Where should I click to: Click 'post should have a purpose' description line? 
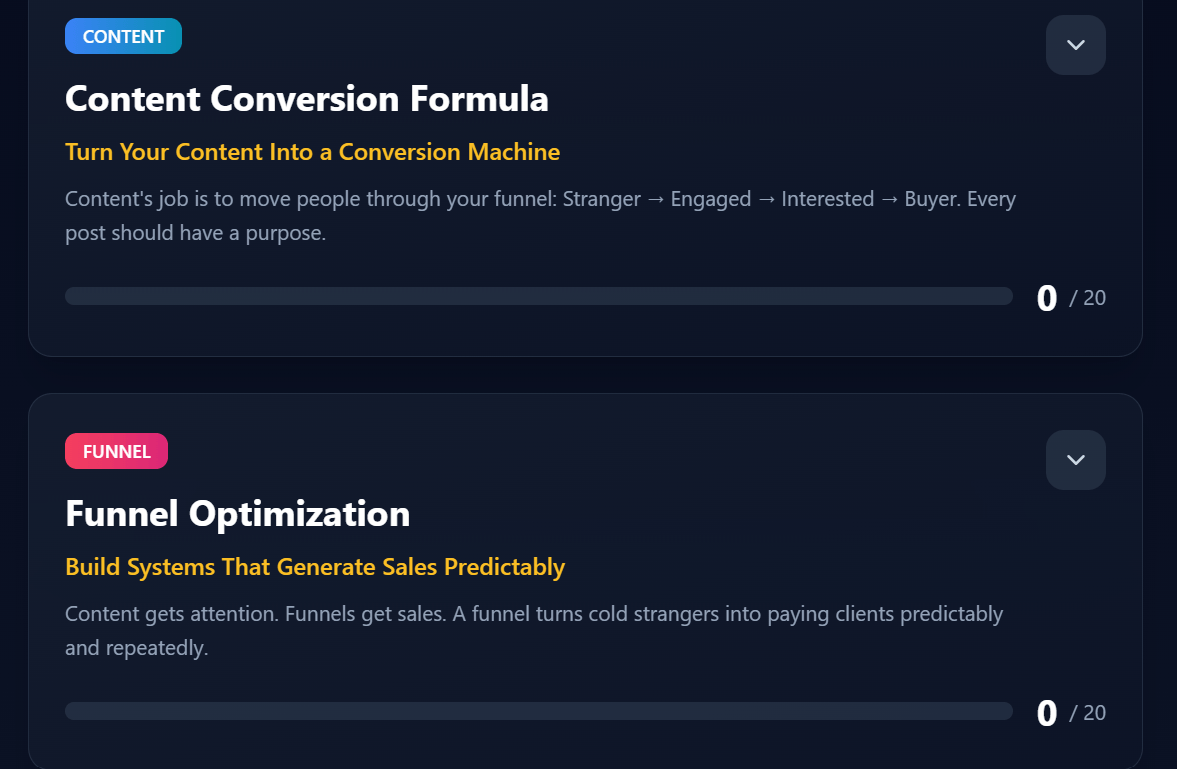[195, 234]
